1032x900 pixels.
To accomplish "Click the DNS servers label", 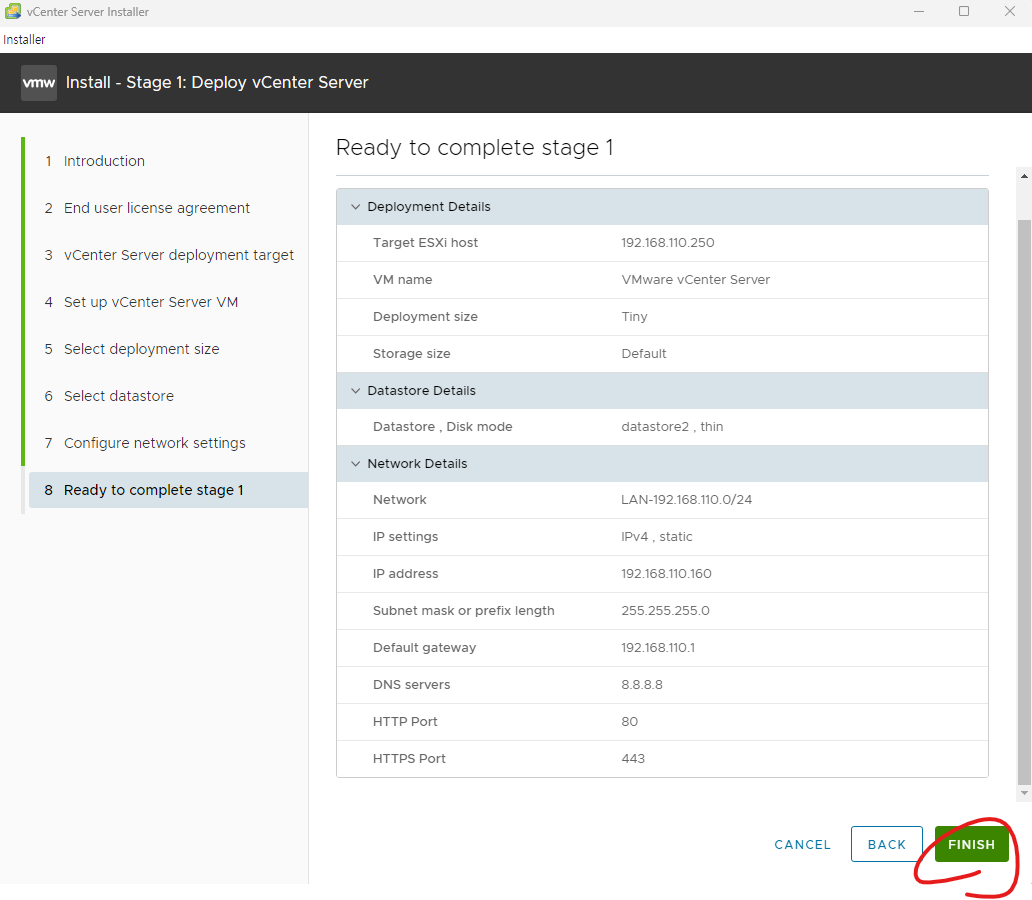I will (x=411, y=685).
